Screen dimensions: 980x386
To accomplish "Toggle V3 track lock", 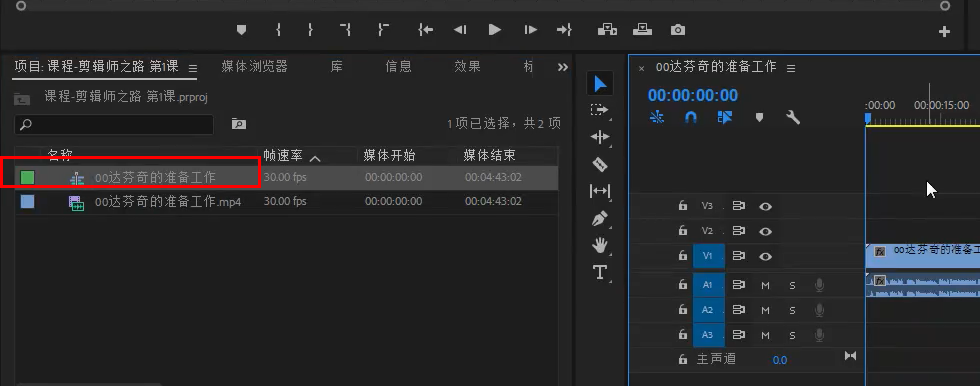I will (682, 205).
